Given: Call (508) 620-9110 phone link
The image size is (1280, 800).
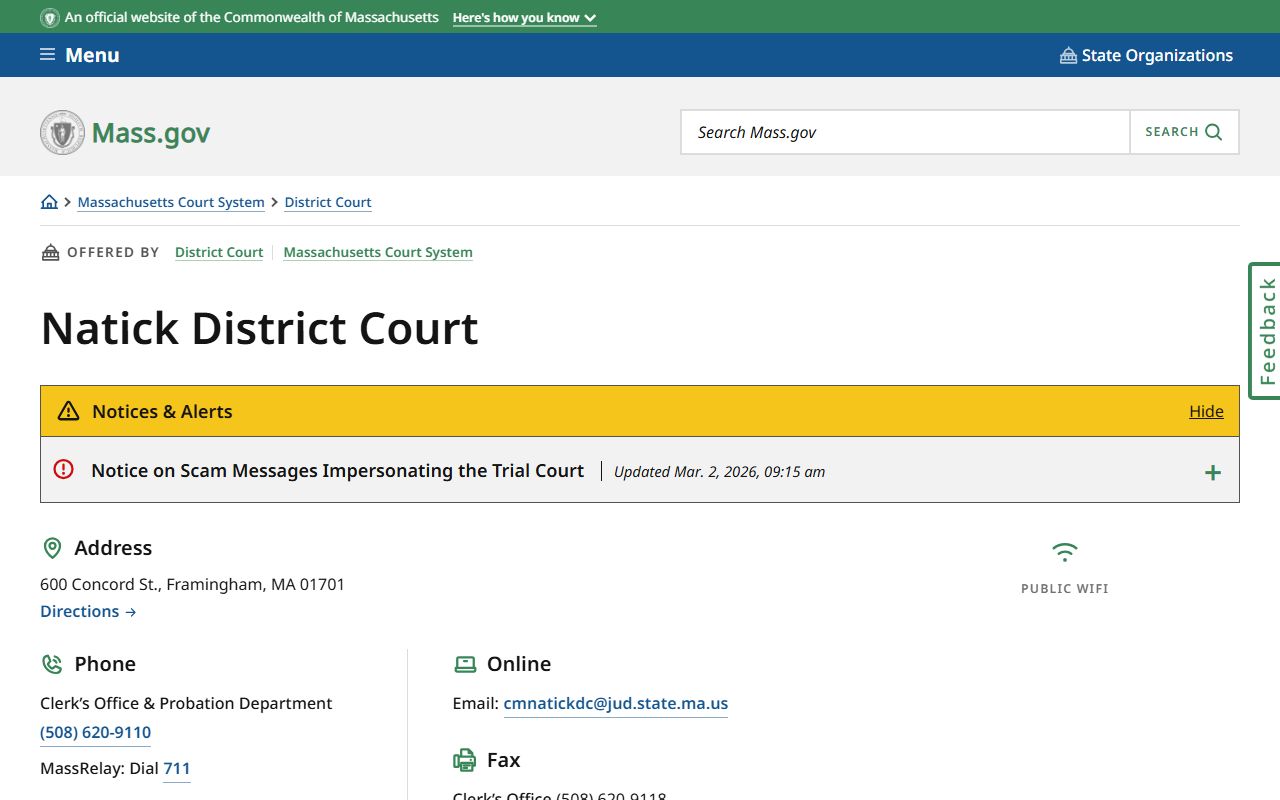Looking at the screenshot, I should 95,733.
